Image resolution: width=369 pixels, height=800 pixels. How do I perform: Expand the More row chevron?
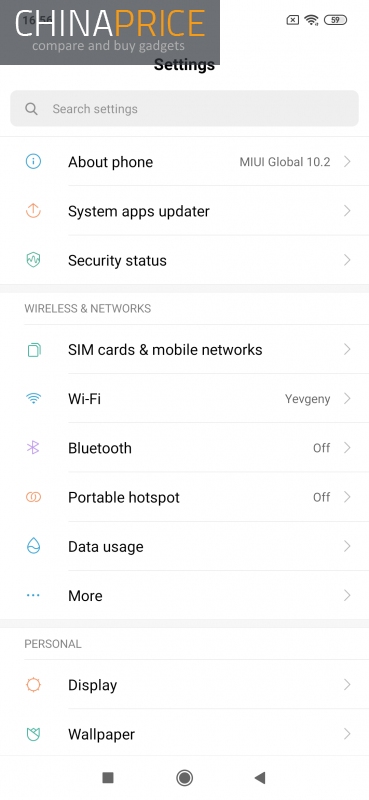point(347,595)
